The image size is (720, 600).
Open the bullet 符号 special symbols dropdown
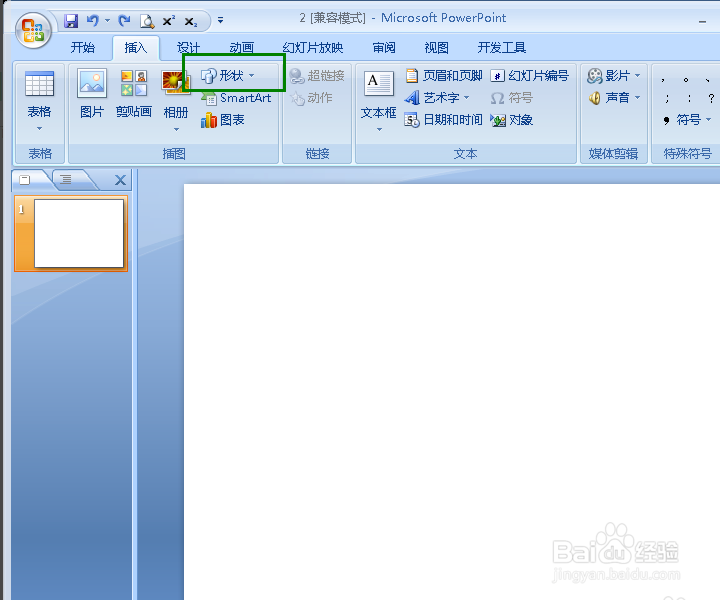click(x=686, y=120)
